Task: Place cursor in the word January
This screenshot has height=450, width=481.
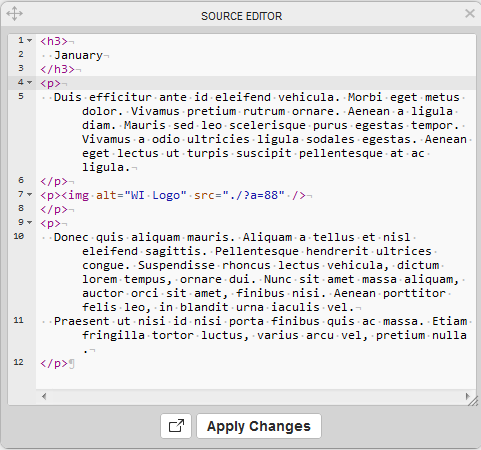Action: click(x=78, y=55)
